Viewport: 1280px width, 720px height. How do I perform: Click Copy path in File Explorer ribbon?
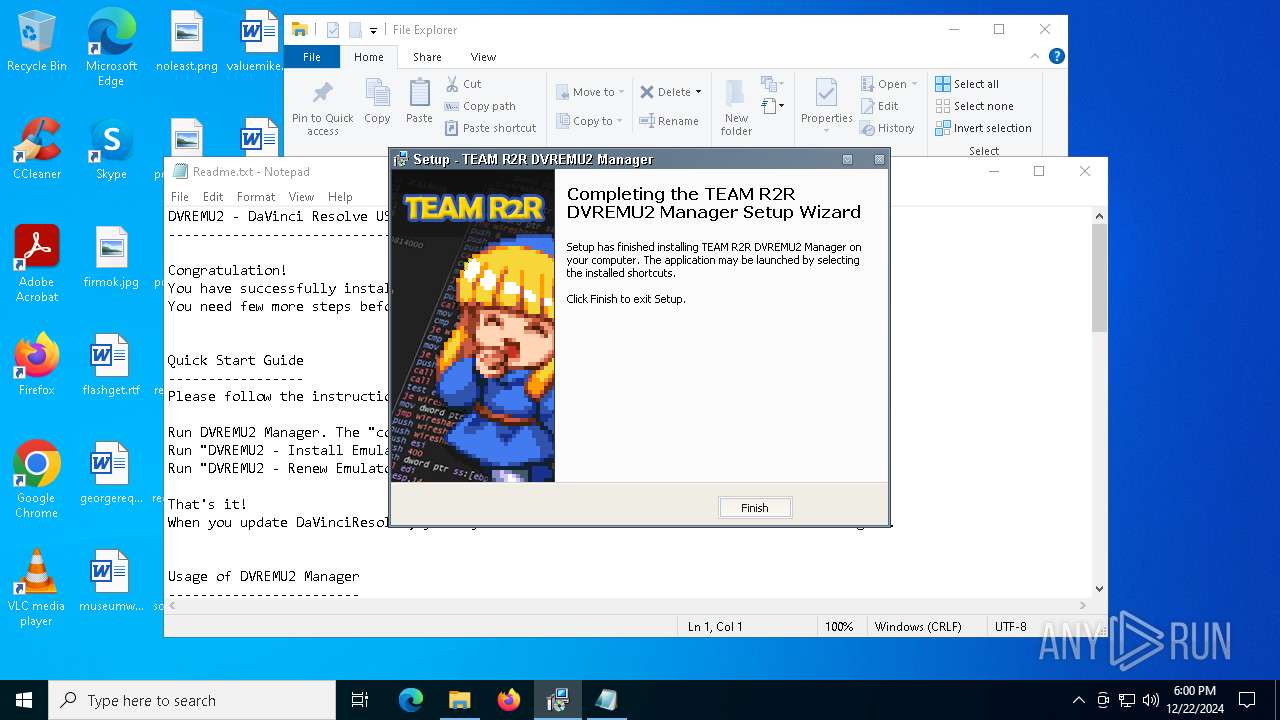click(x=480, y=106)
